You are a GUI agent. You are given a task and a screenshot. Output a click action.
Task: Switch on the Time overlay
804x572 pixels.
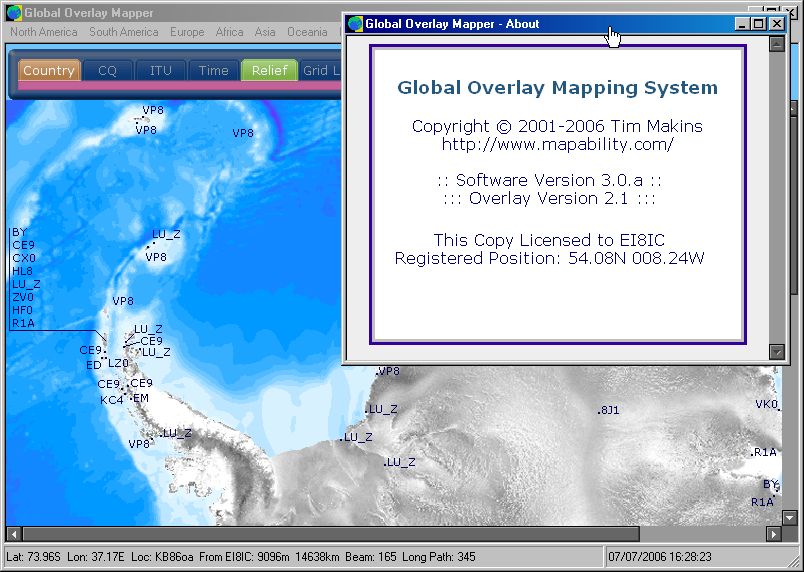point(213,71)
